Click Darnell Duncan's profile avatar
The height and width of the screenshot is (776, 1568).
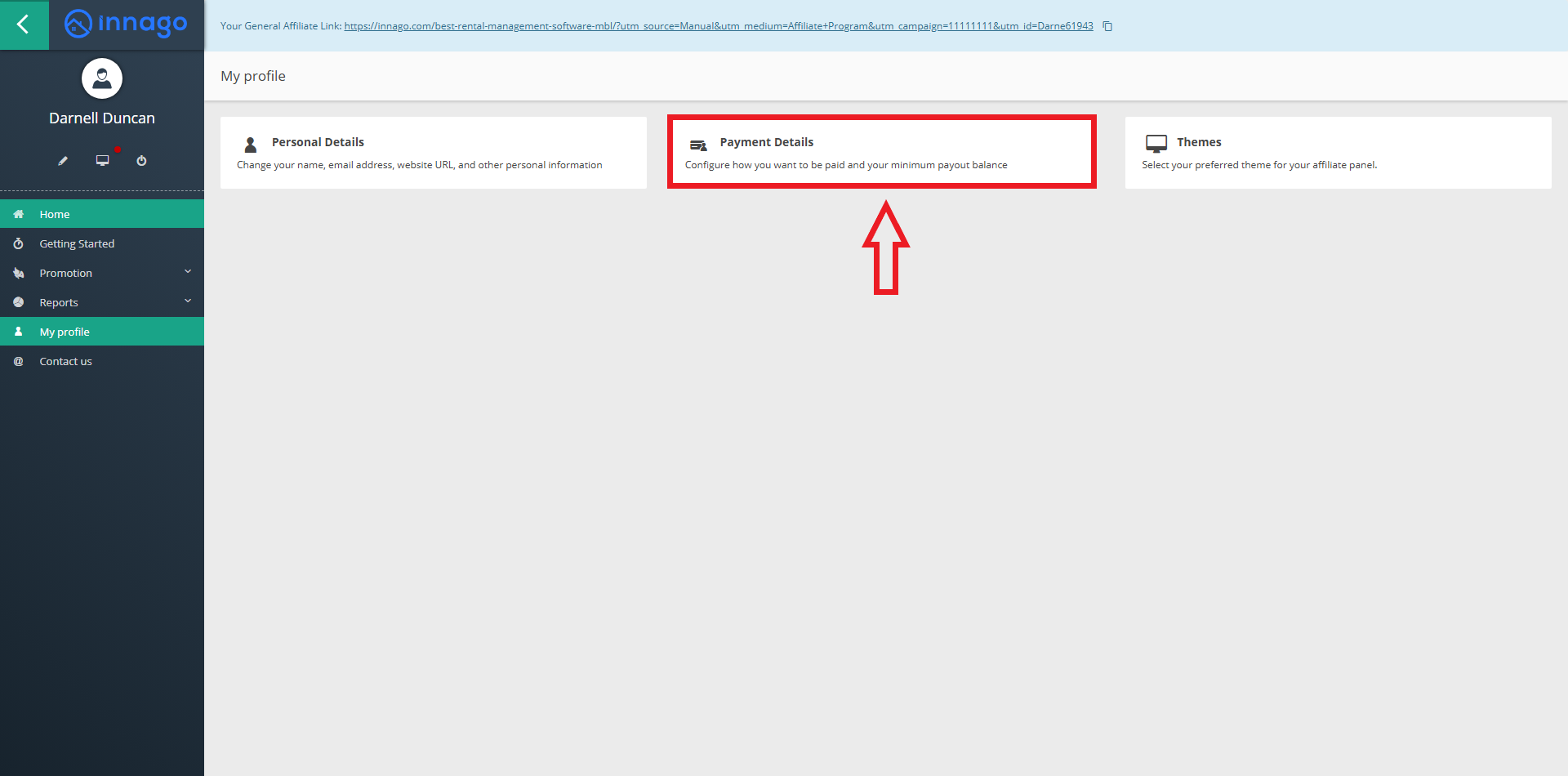point(102,78)
